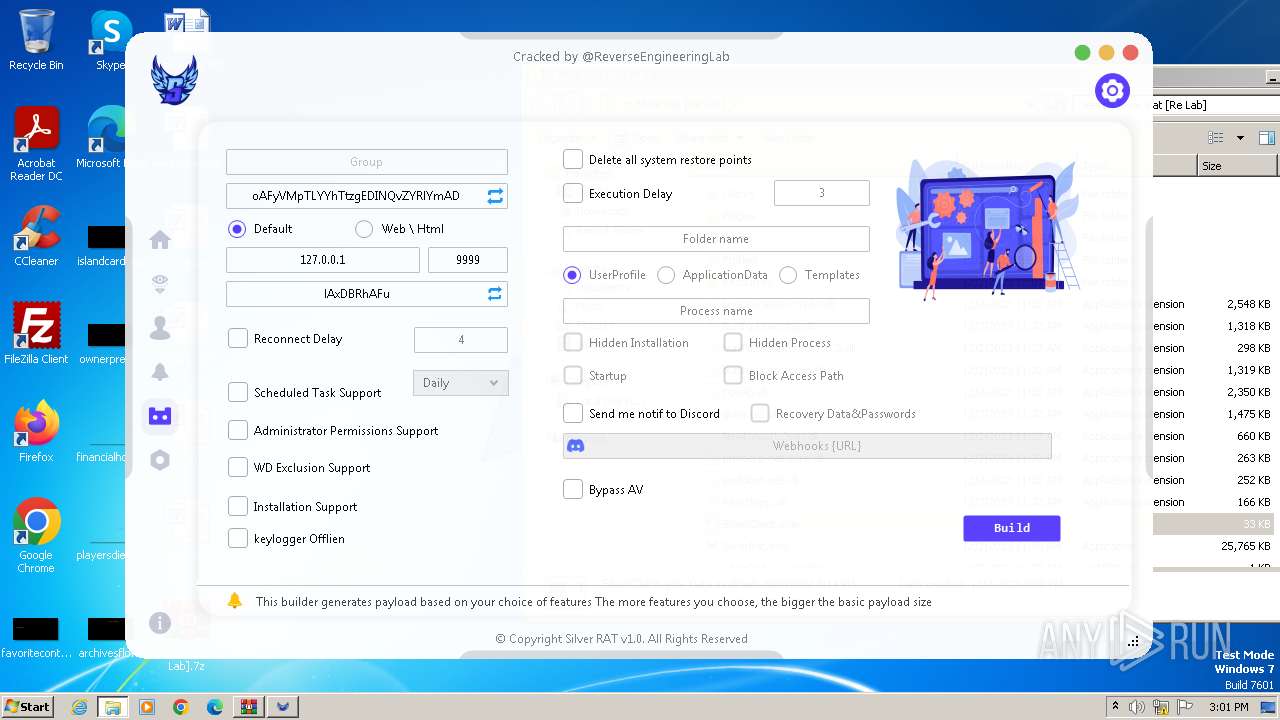Click the yellow bell in the notice bar
Viewport: 1280px width, 720px height.
(235, 601)
